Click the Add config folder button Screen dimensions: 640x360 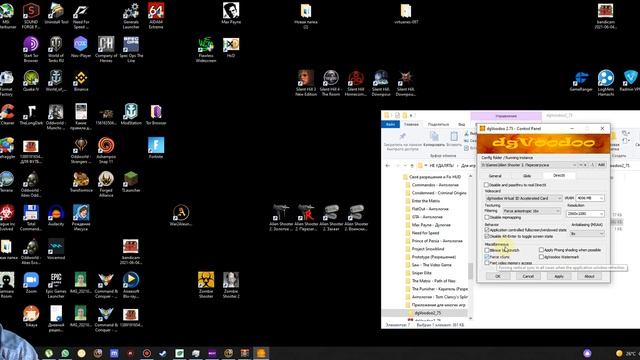coord(601,165)
